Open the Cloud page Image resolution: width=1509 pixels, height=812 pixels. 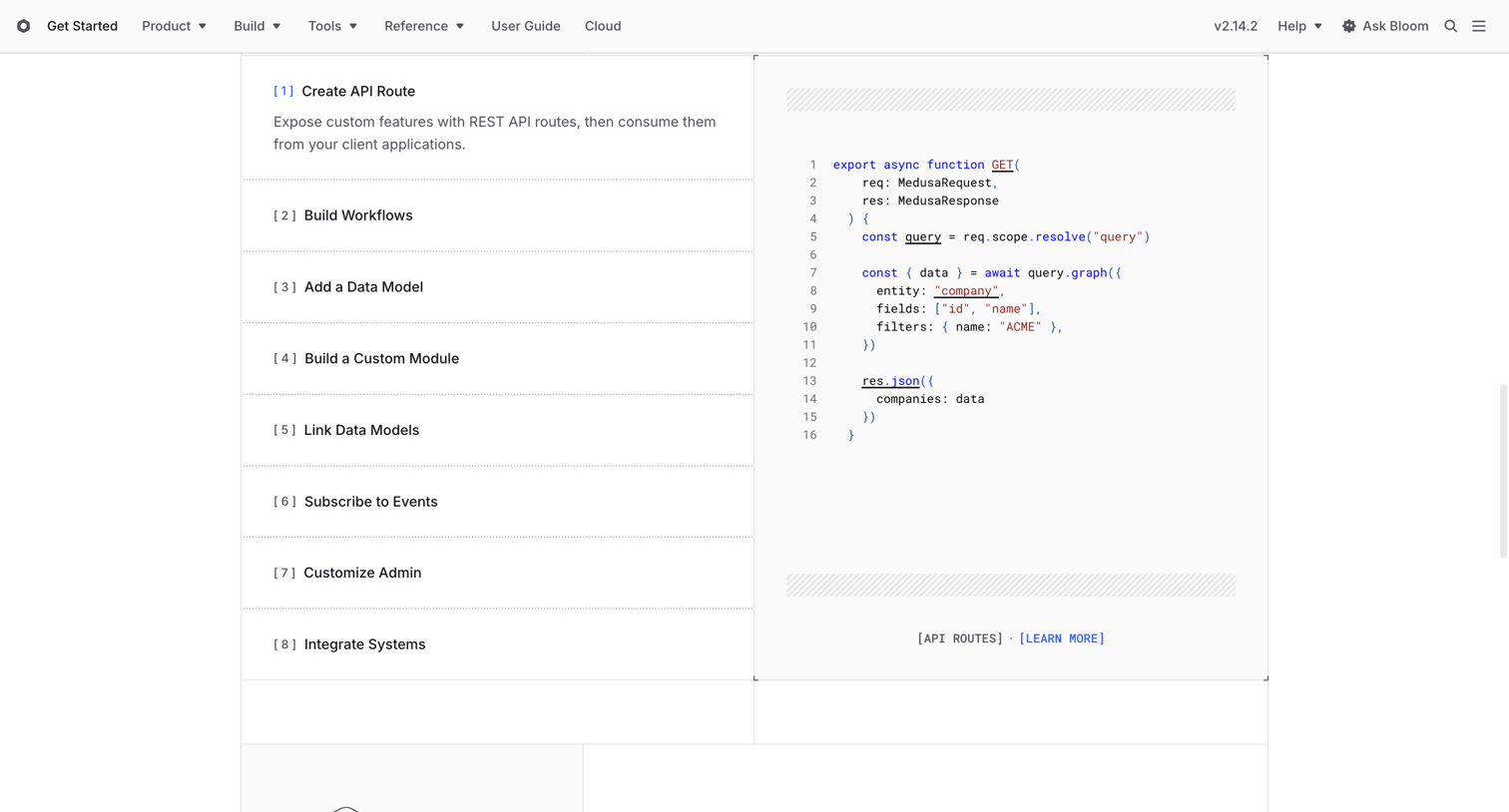coord(603,26)
